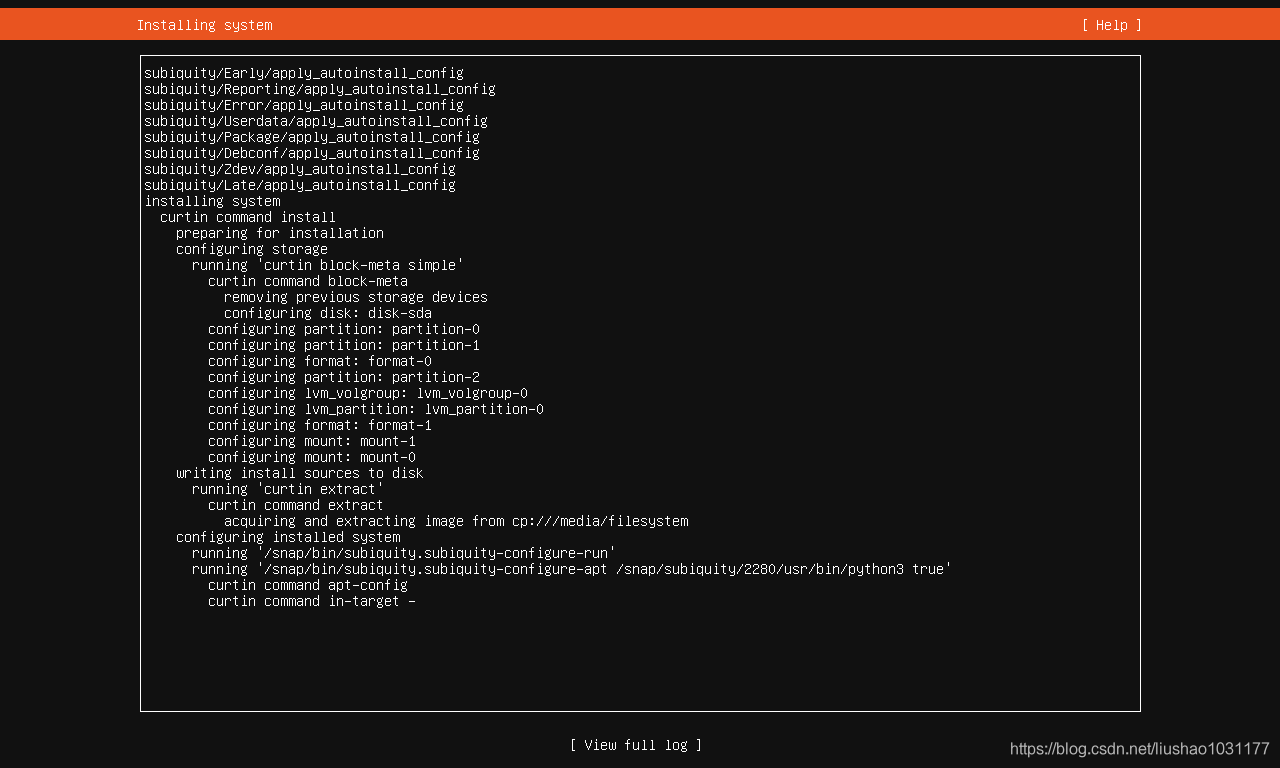Click the line 'subiquity/Early/apply_autoinstall_config'
The width and height of the screenshot is (1280, 768).
click(x=304, y=73)
